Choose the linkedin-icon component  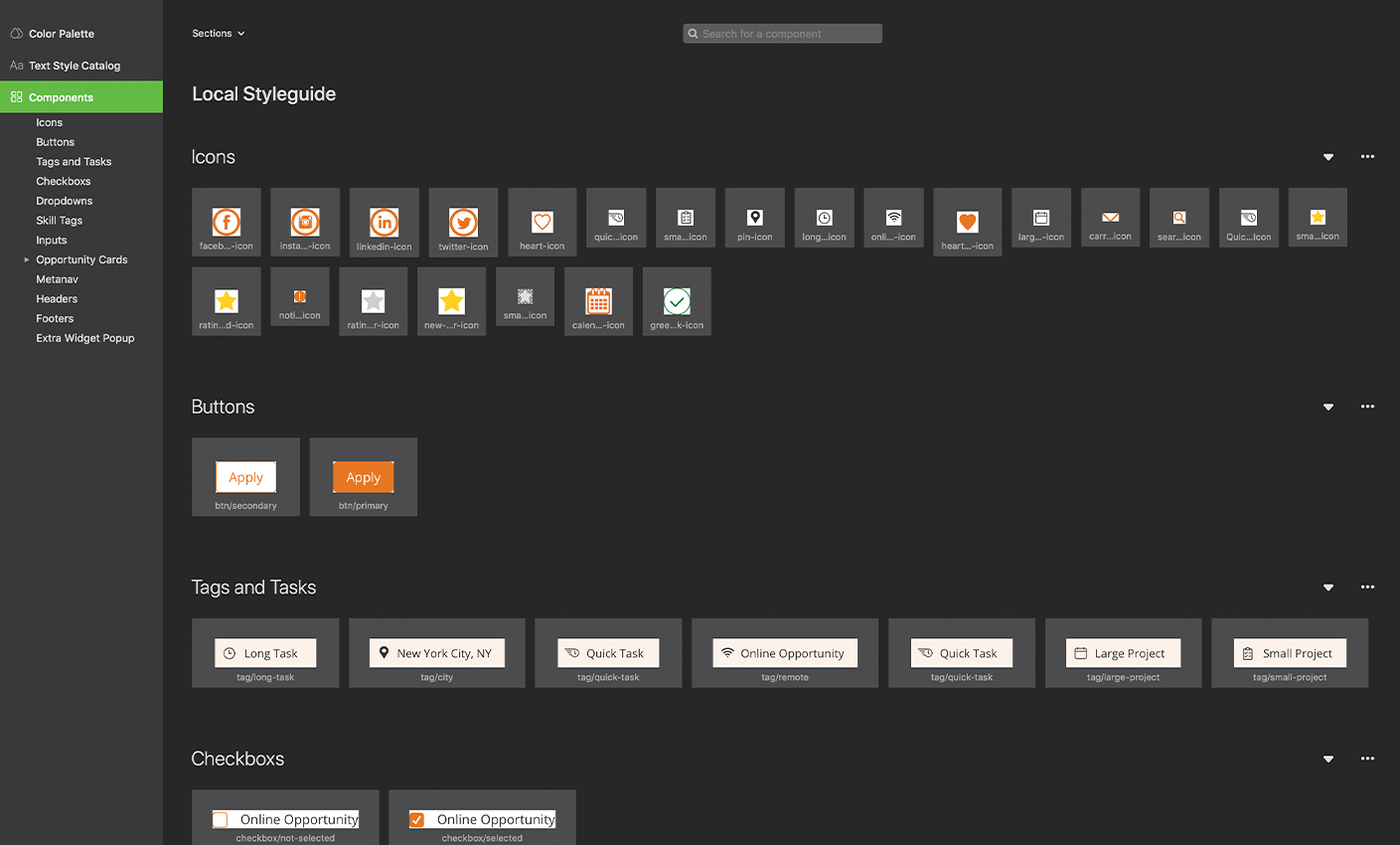(385, 223)
